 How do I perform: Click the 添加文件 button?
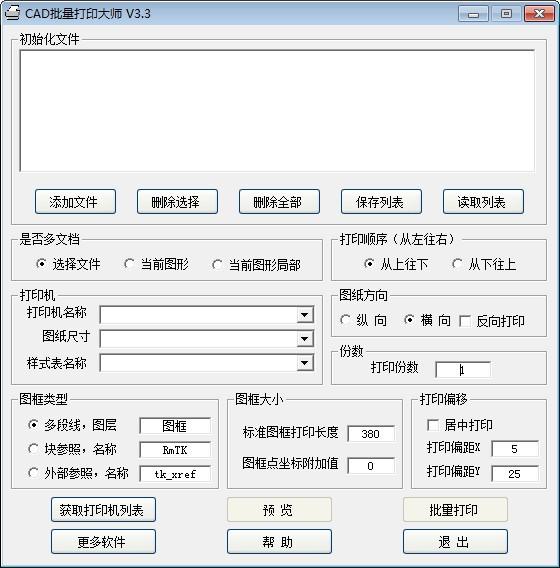coord(75,201)
